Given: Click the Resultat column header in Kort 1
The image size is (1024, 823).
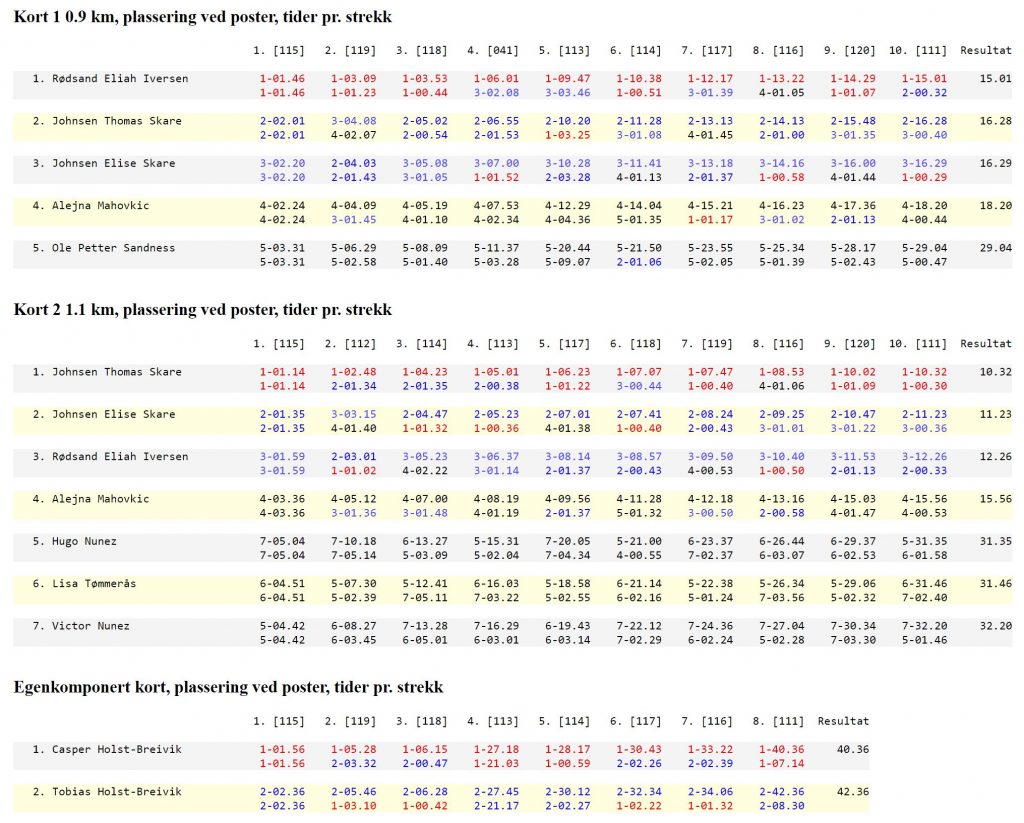Looking at the screenshot, I should tap(985, 49).
